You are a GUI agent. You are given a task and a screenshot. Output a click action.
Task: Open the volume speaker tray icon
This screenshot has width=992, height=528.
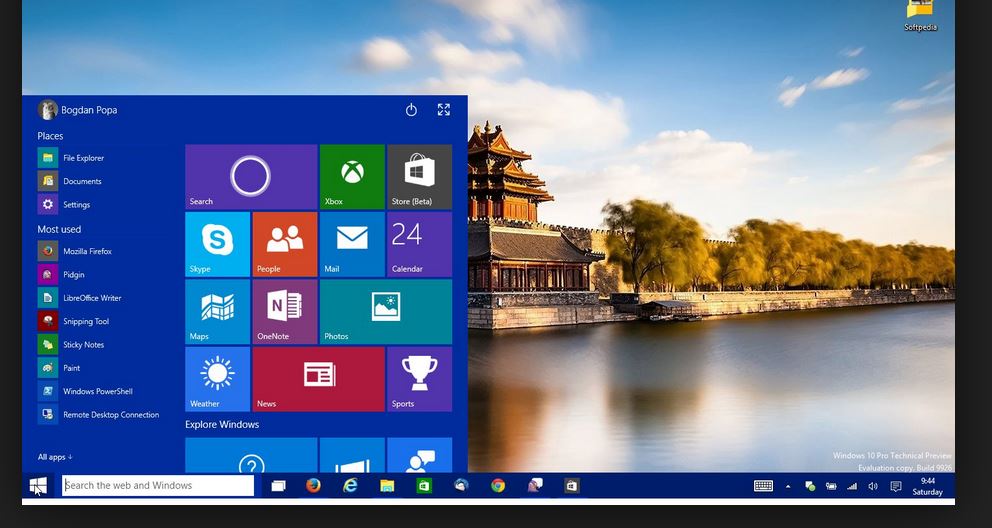click(873, 486)
